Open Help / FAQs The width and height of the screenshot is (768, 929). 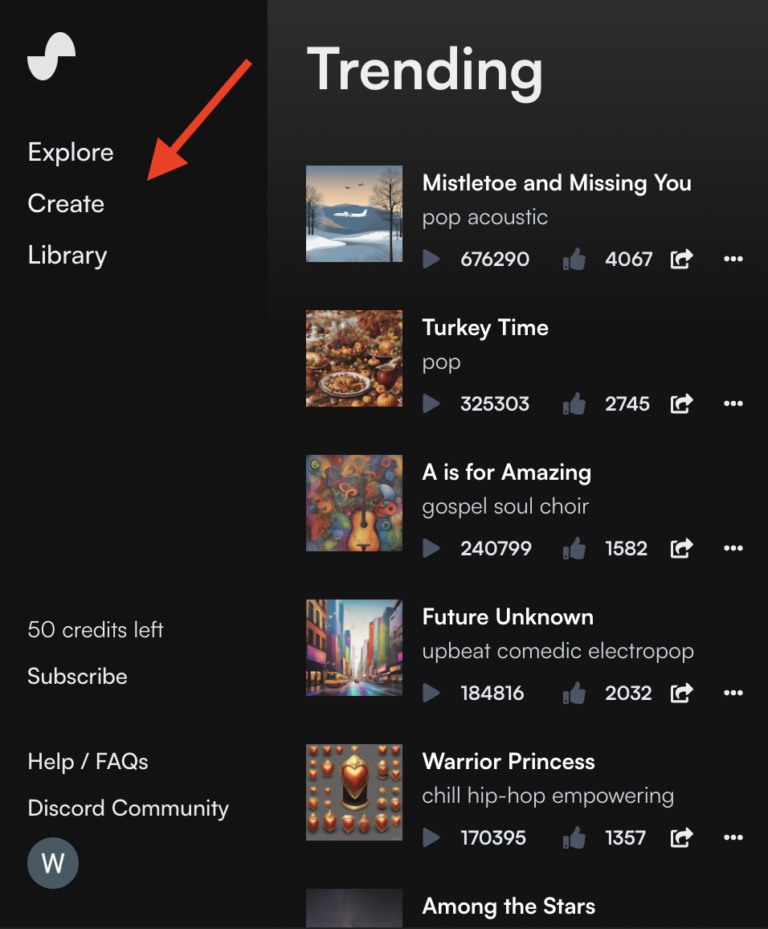88,762
